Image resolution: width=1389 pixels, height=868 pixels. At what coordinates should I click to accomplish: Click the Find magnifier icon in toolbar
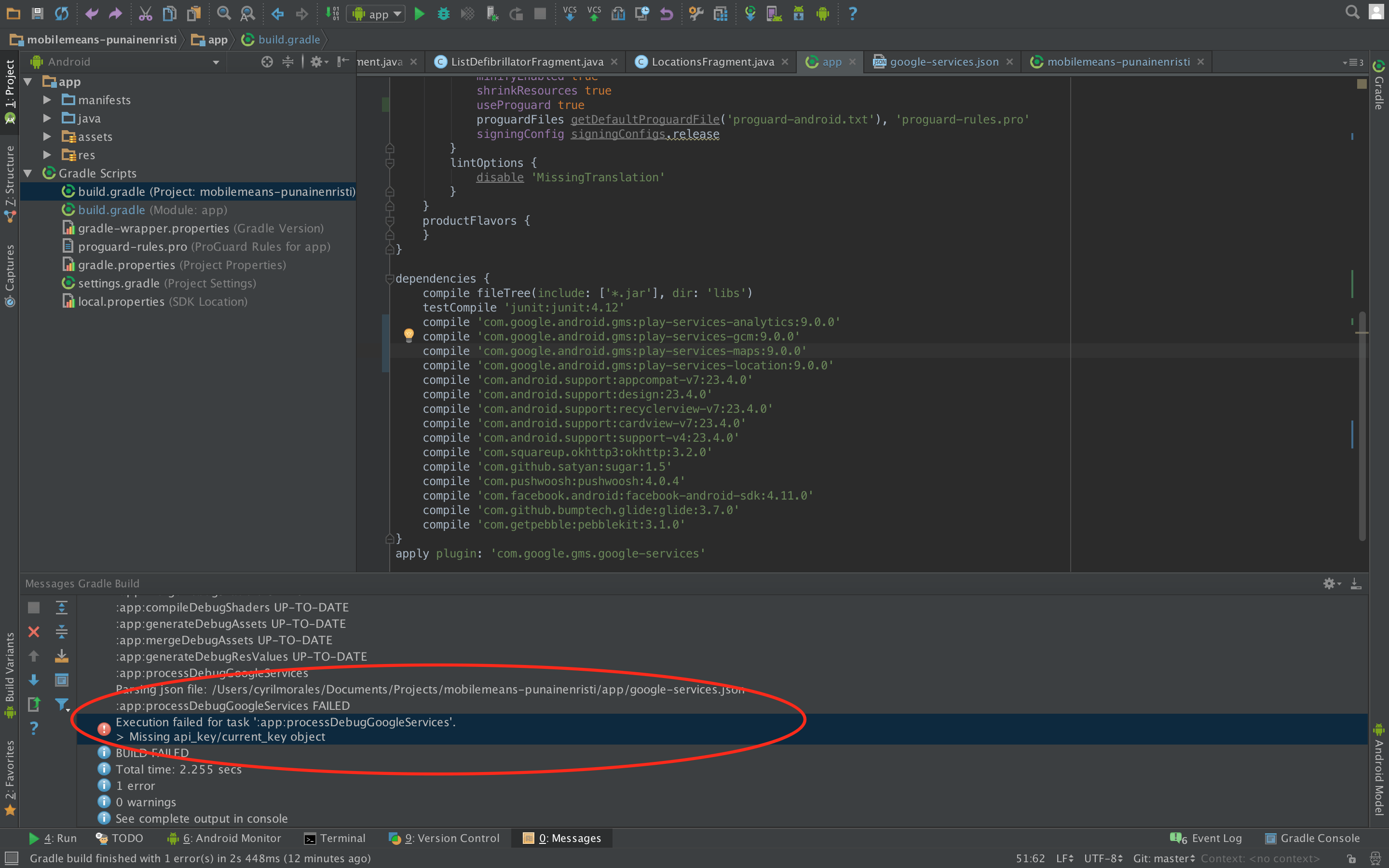[224, 14]
